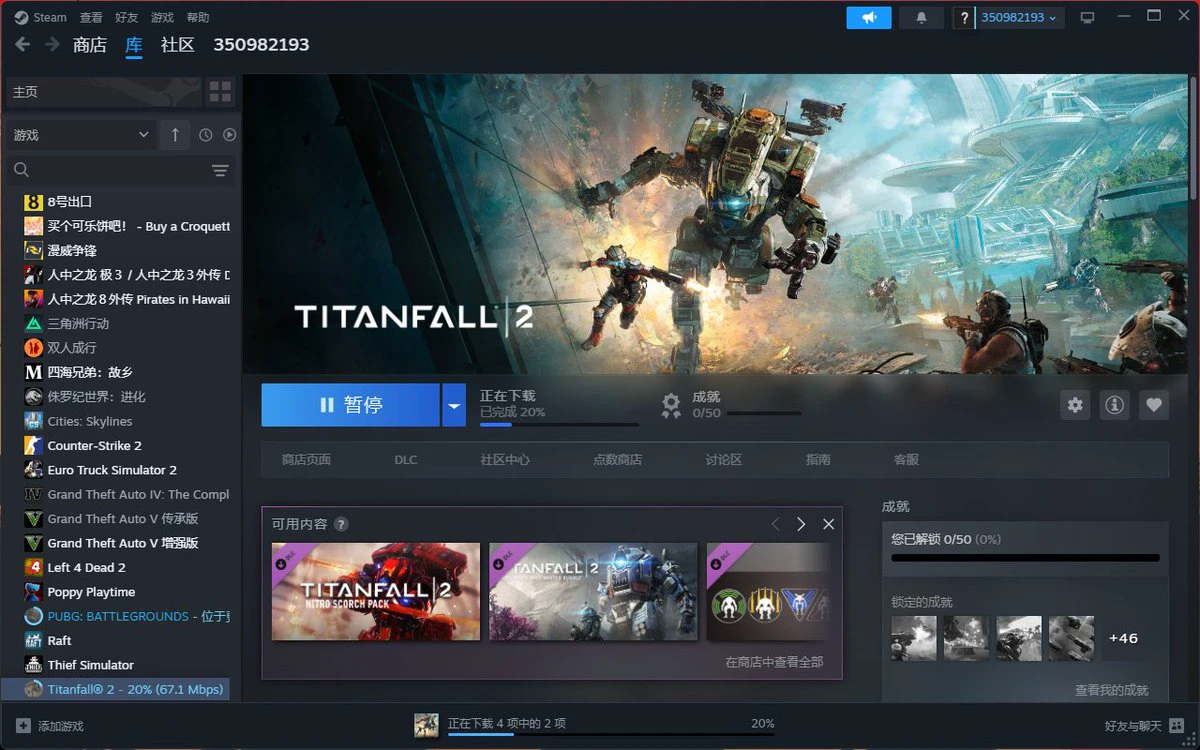
Task: Click the announcements megaphone icon
Action: pyautogui.click(x=868, y=18)
